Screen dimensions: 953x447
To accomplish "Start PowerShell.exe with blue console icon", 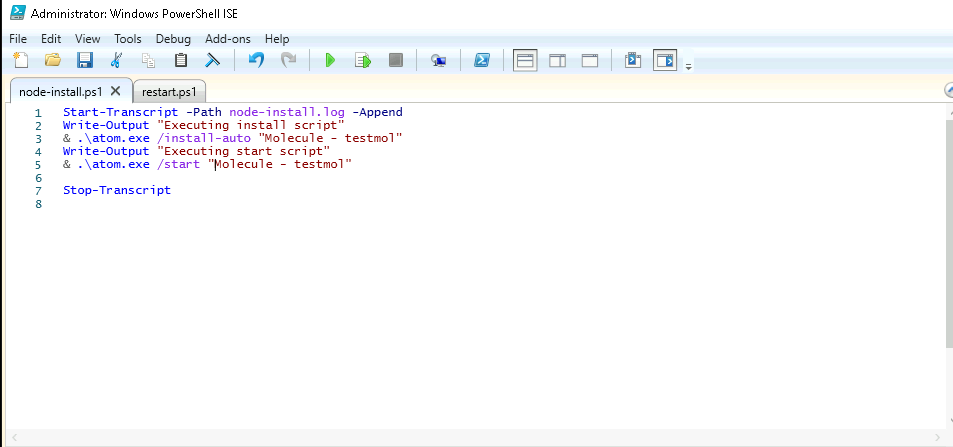I will 482,60.
